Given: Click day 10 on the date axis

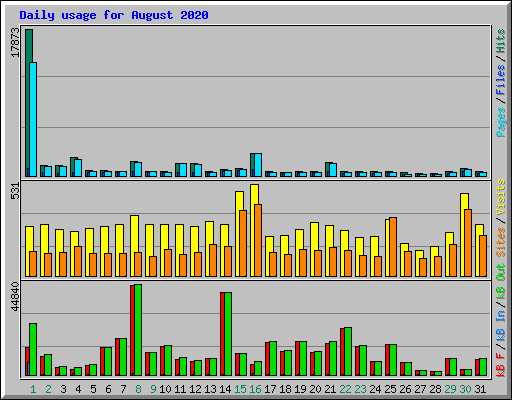Looking at the screenshot, I should pos(165,389).
